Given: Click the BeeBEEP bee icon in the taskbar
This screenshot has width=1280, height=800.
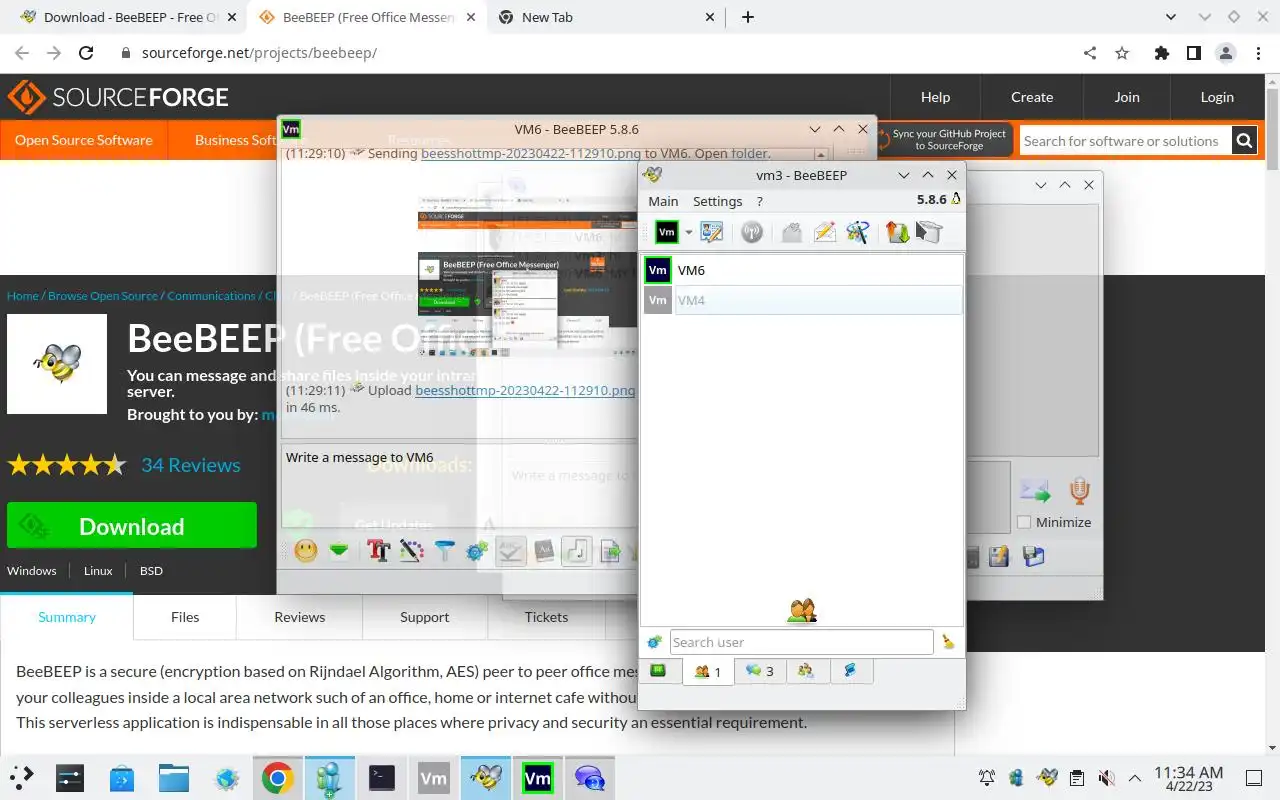Looking at the screenshot, I should click(x=486, y=778).
